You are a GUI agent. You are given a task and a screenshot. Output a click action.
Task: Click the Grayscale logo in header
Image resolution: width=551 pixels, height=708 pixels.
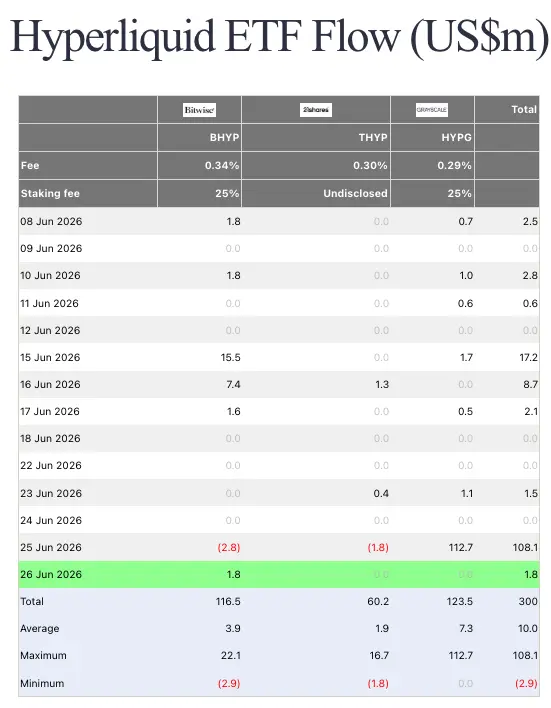click(x=432, y=110)
